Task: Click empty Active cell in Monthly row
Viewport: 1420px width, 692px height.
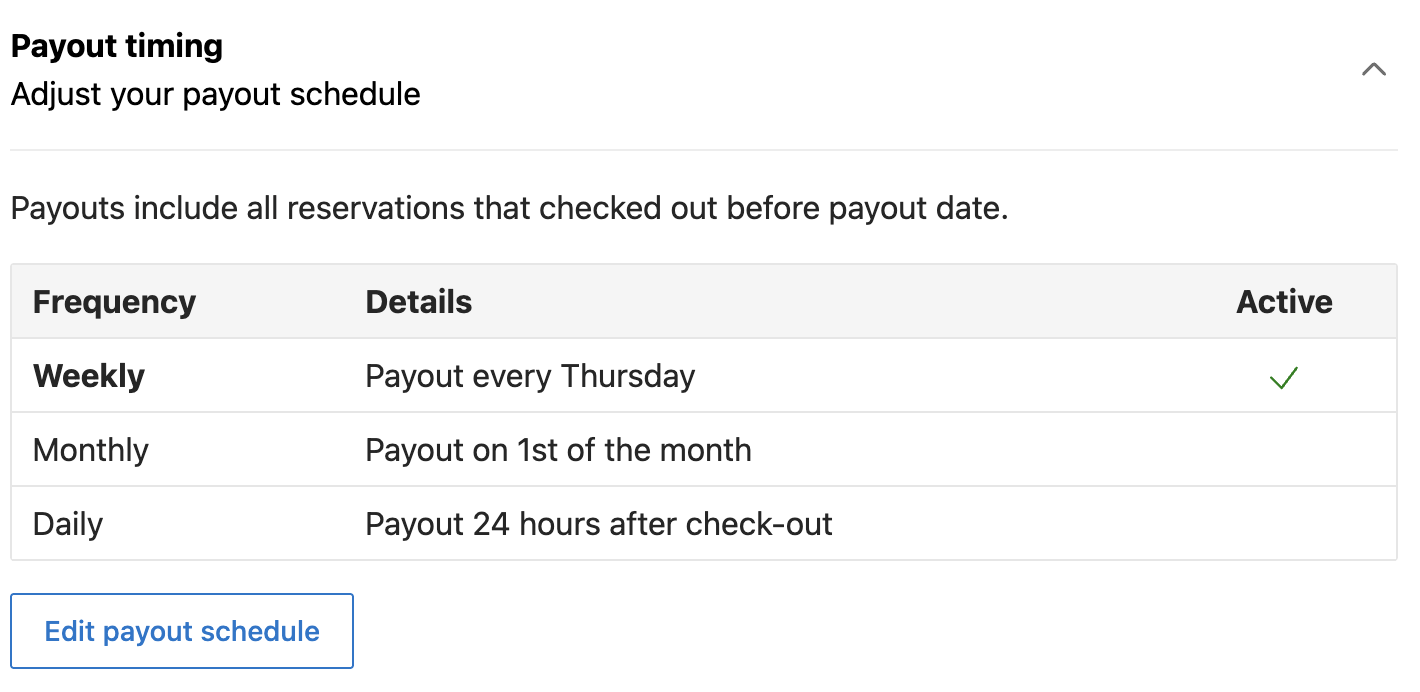Action: [x=1284, y=450]
